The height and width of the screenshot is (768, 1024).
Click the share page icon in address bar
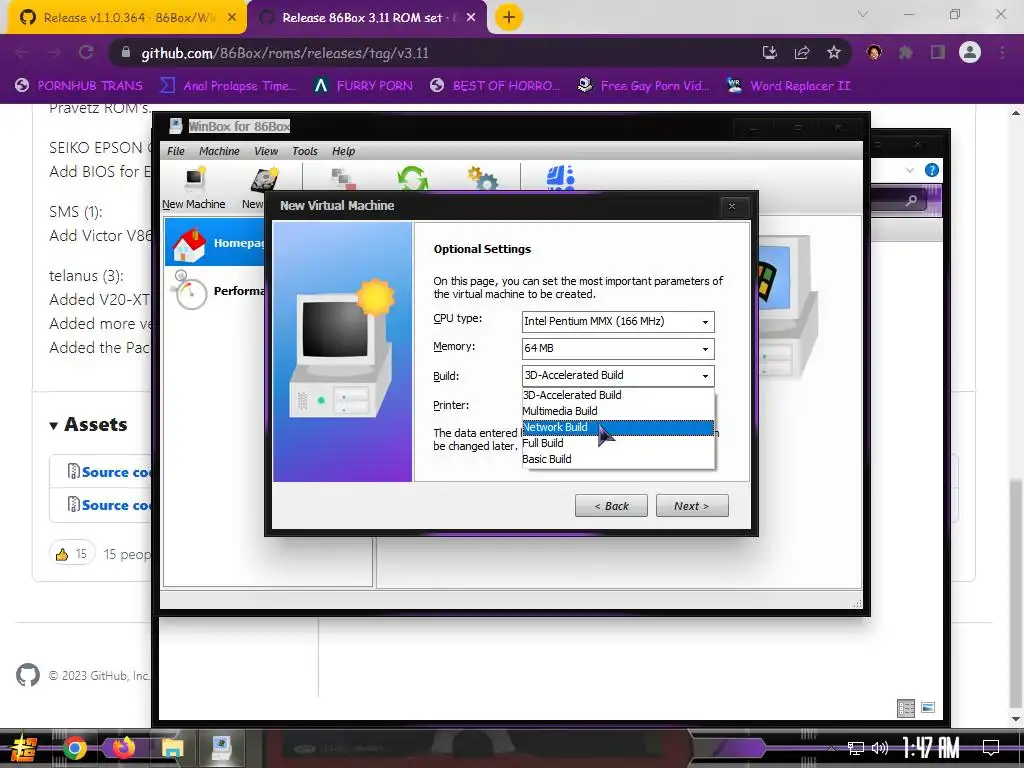tap(802, 53)
